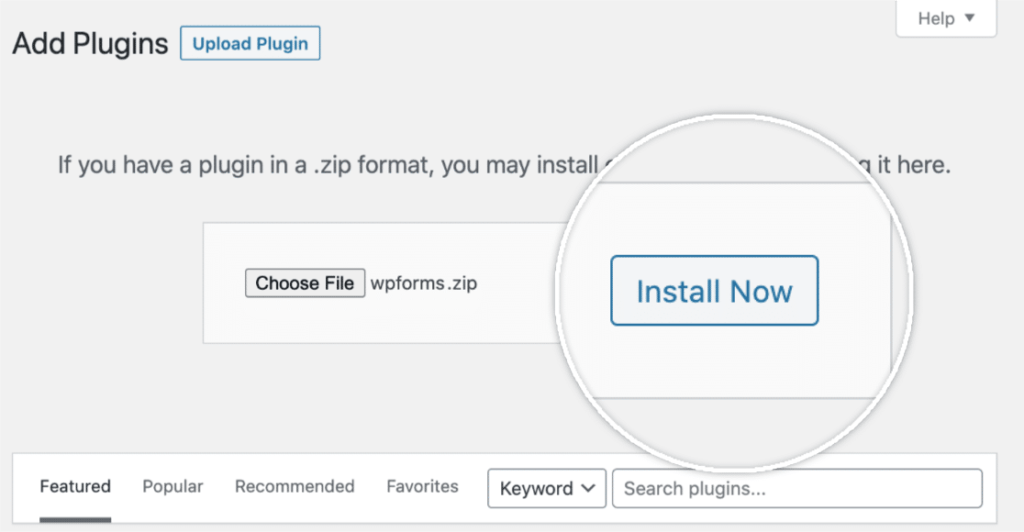Image resolution: width=1024 pixels, height=532 pixels.
Task: View the Recommended plugins tab
Action: (x=295, y=487)
